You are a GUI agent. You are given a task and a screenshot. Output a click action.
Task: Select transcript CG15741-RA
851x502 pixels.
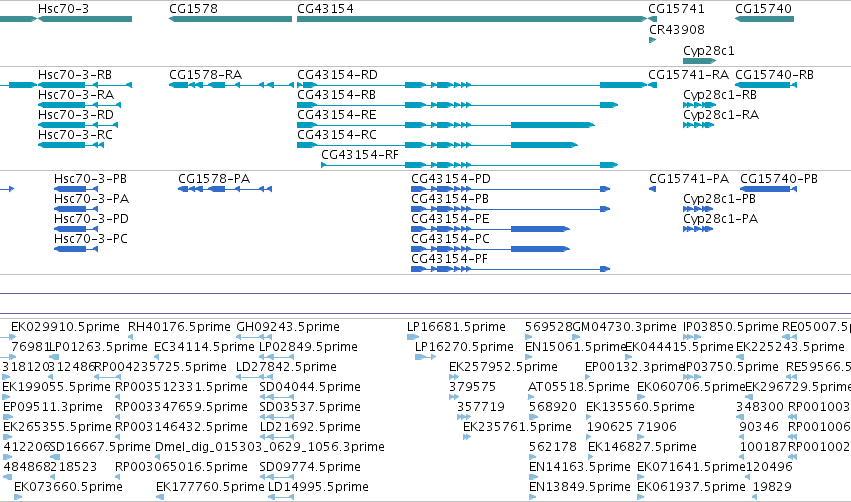click(689, 75)
